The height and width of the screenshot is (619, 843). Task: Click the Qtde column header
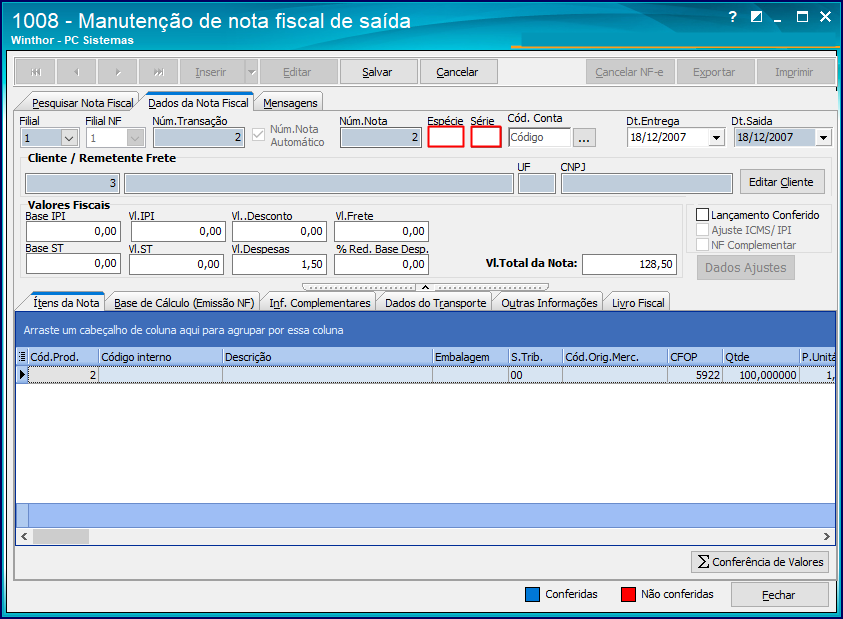click(x=761, y=357)
